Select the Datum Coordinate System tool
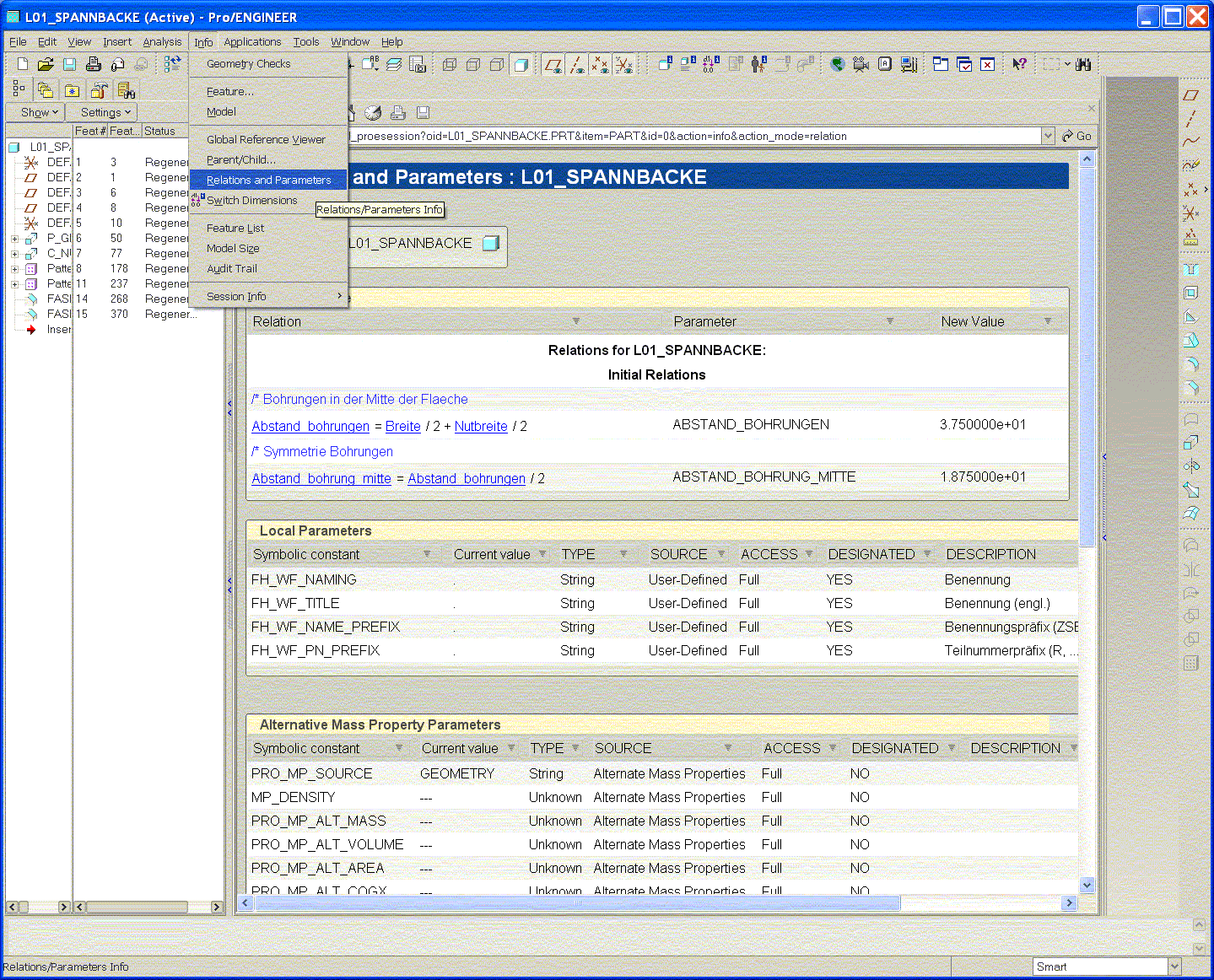Viewport: 1214px width, 980px height. 1191,213
